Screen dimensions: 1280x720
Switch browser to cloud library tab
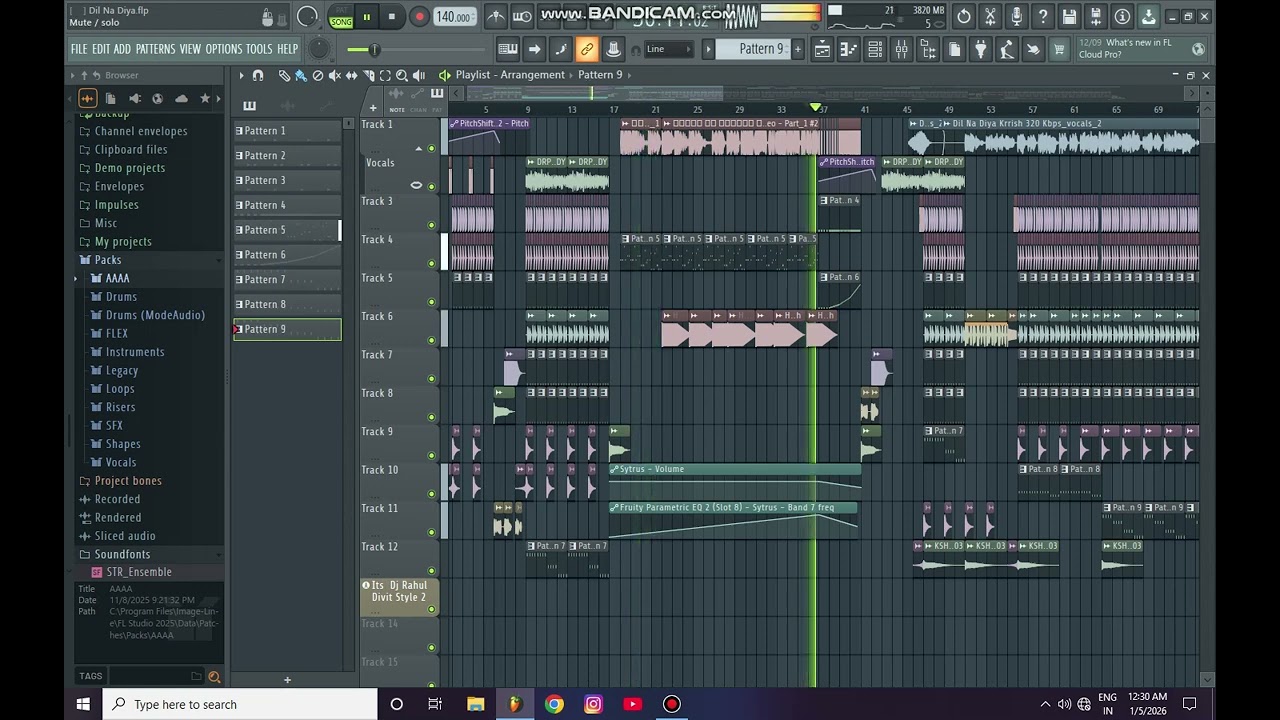pyautogui.click(x=181, y=98)
